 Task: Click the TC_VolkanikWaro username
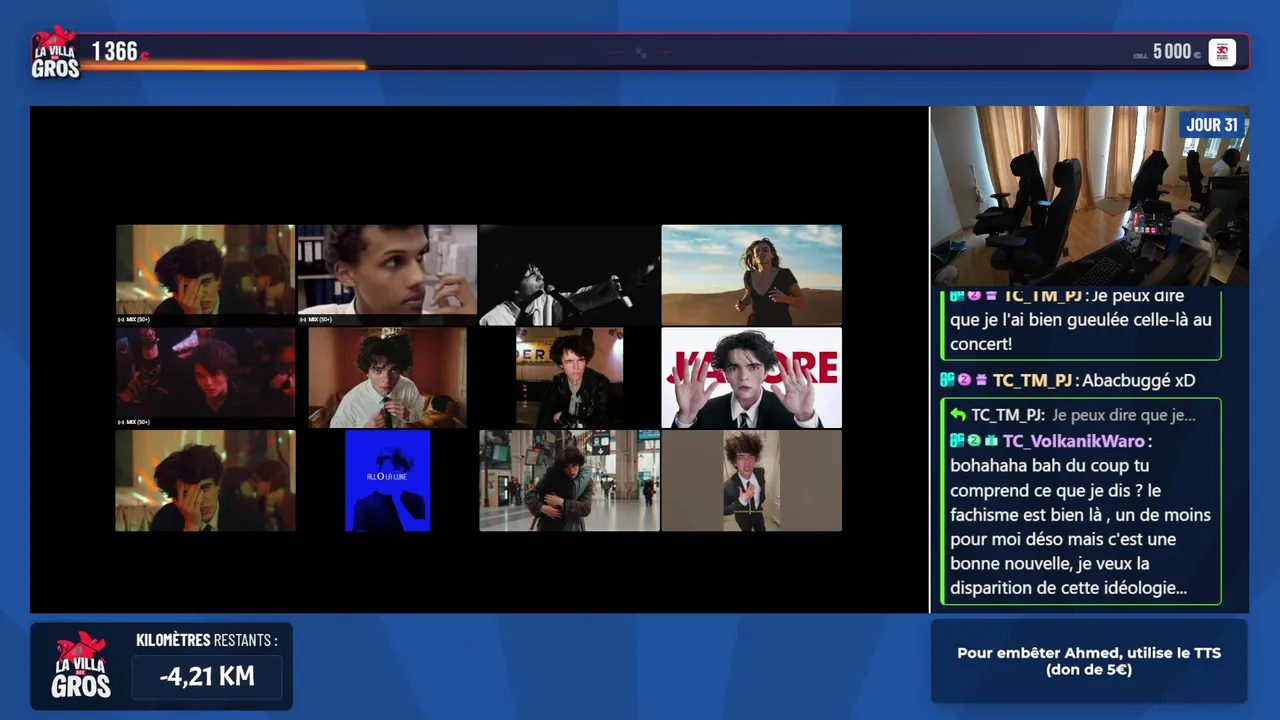click(1074, 441)
